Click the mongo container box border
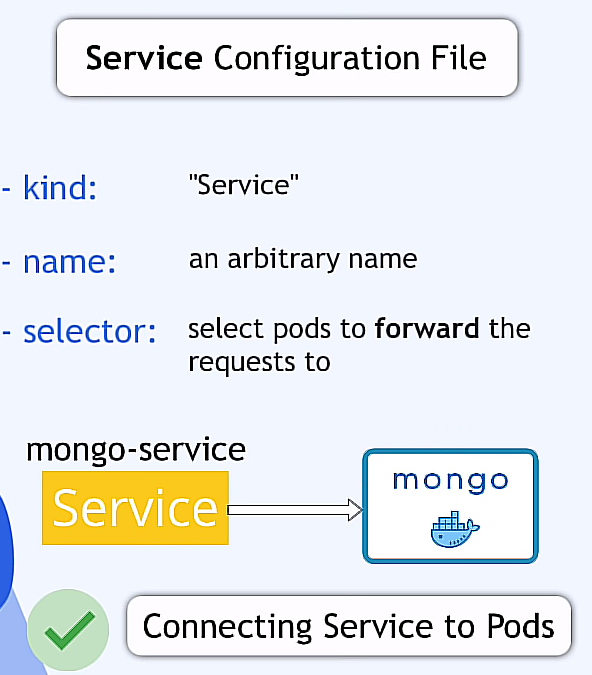Screen dimensions: 592x675 pos(450,506)
